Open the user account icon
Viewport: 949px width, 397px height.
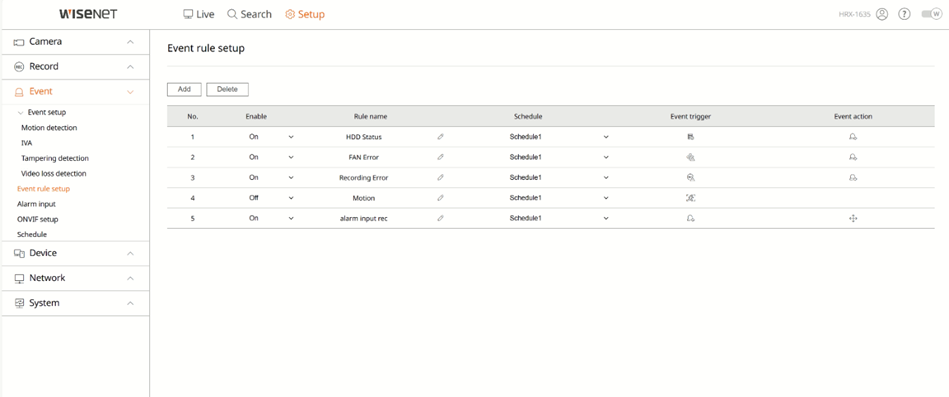click(x=882, y=14)
